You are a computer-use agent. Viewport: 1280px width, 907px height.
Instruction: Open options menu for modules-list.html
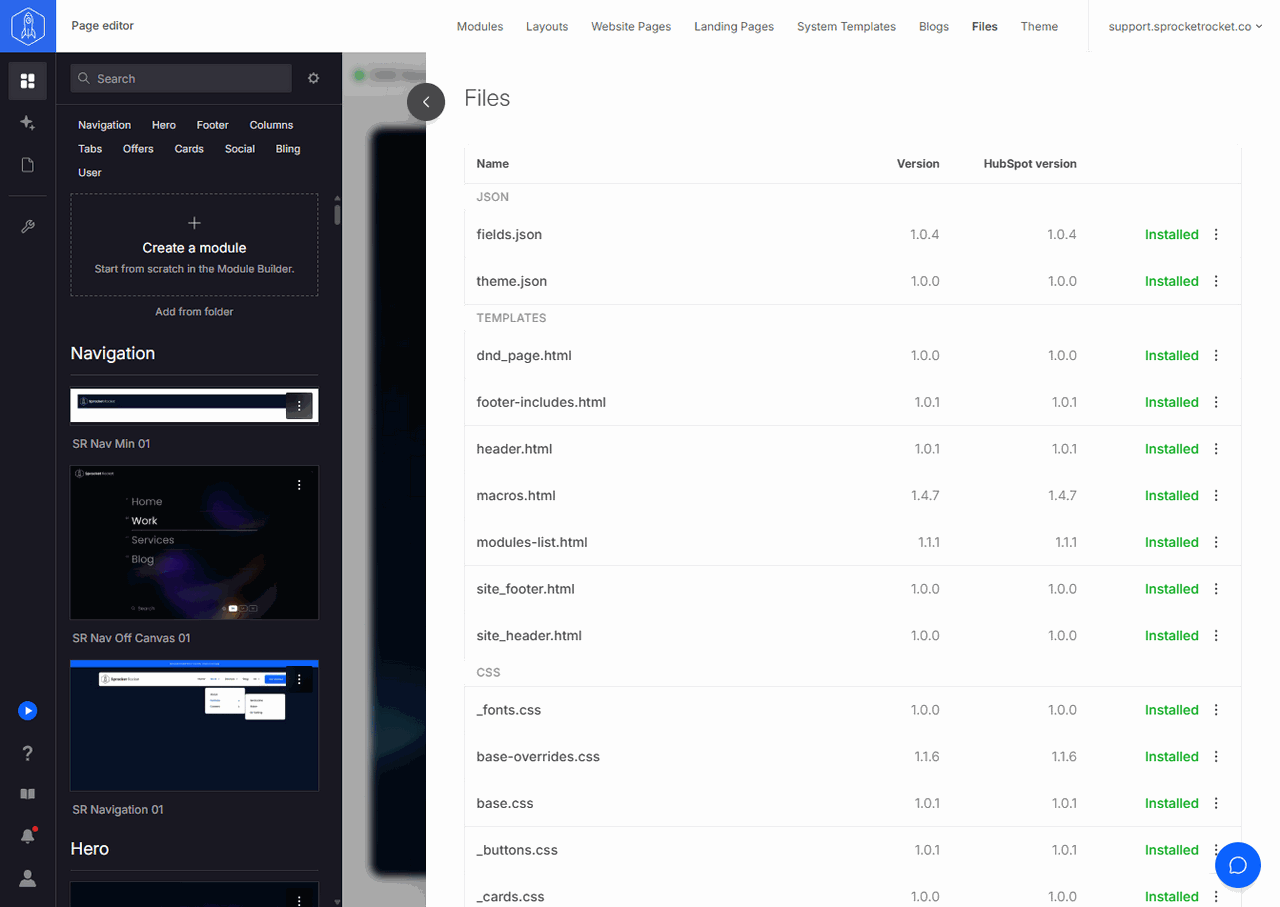tap(1216, 542)
